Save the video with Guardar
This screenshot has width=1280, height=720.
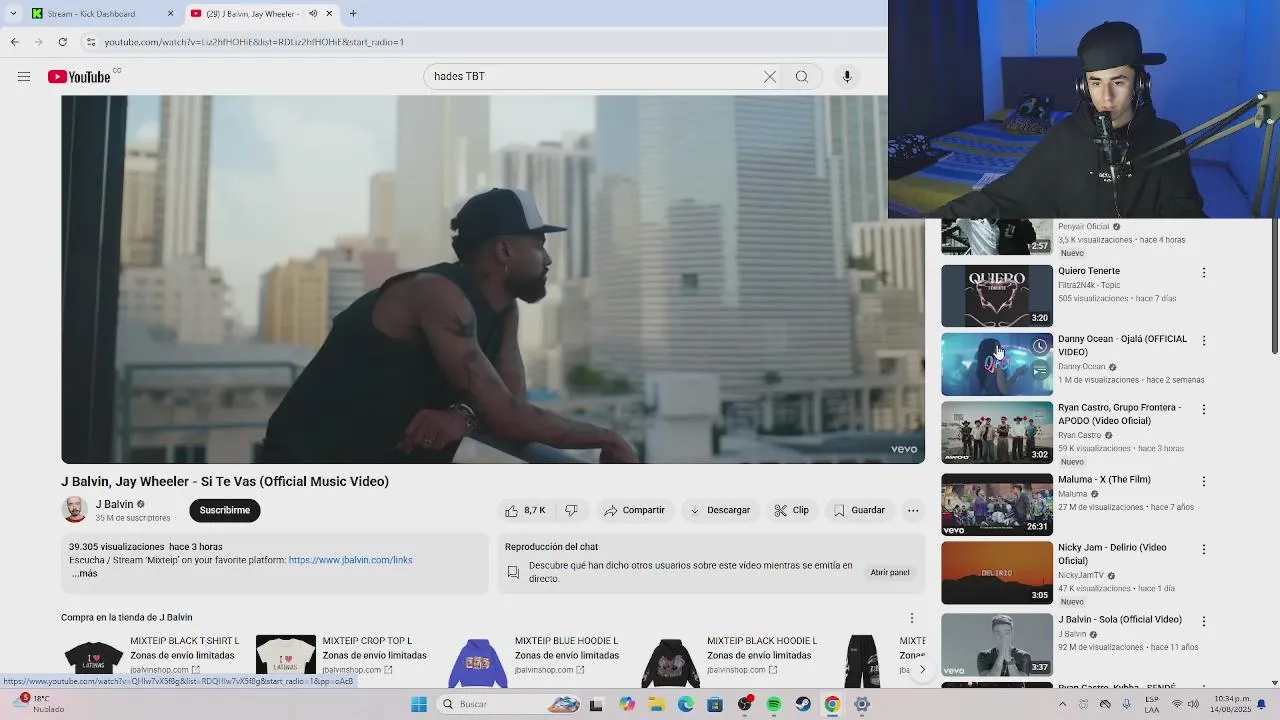[x=859, y=510]
